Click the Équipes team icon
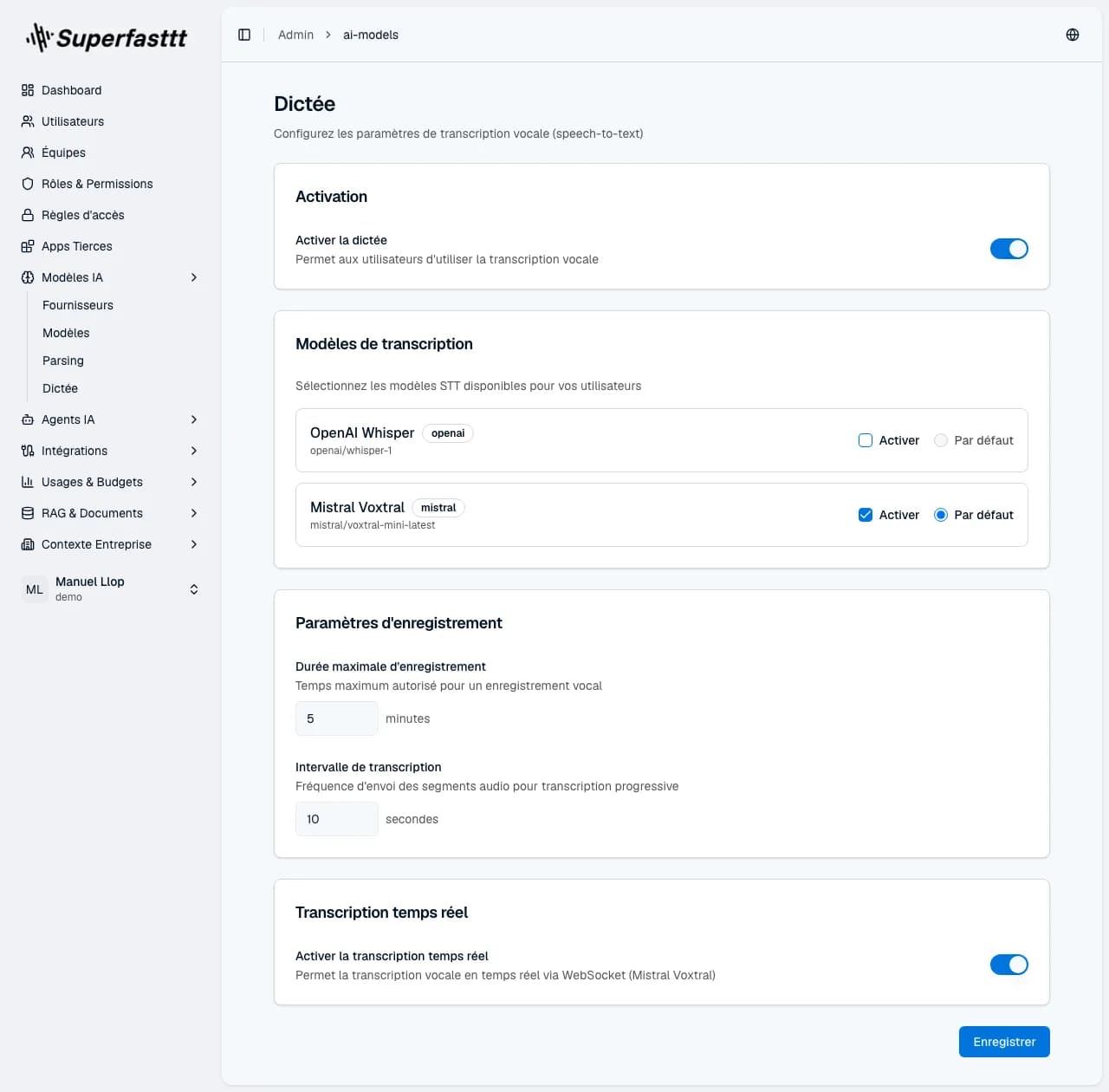This screenshot has width=1109, height=1092. click(28, 153)
